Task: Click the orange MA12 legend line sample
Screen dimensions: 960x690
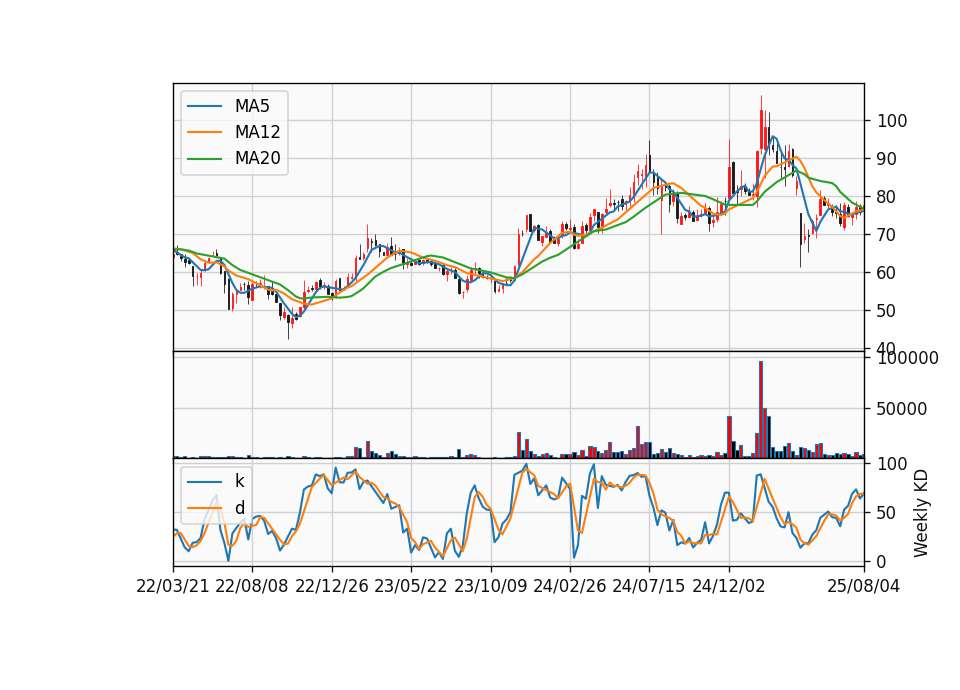Action: pyautogui.click(x=204, y=132)
